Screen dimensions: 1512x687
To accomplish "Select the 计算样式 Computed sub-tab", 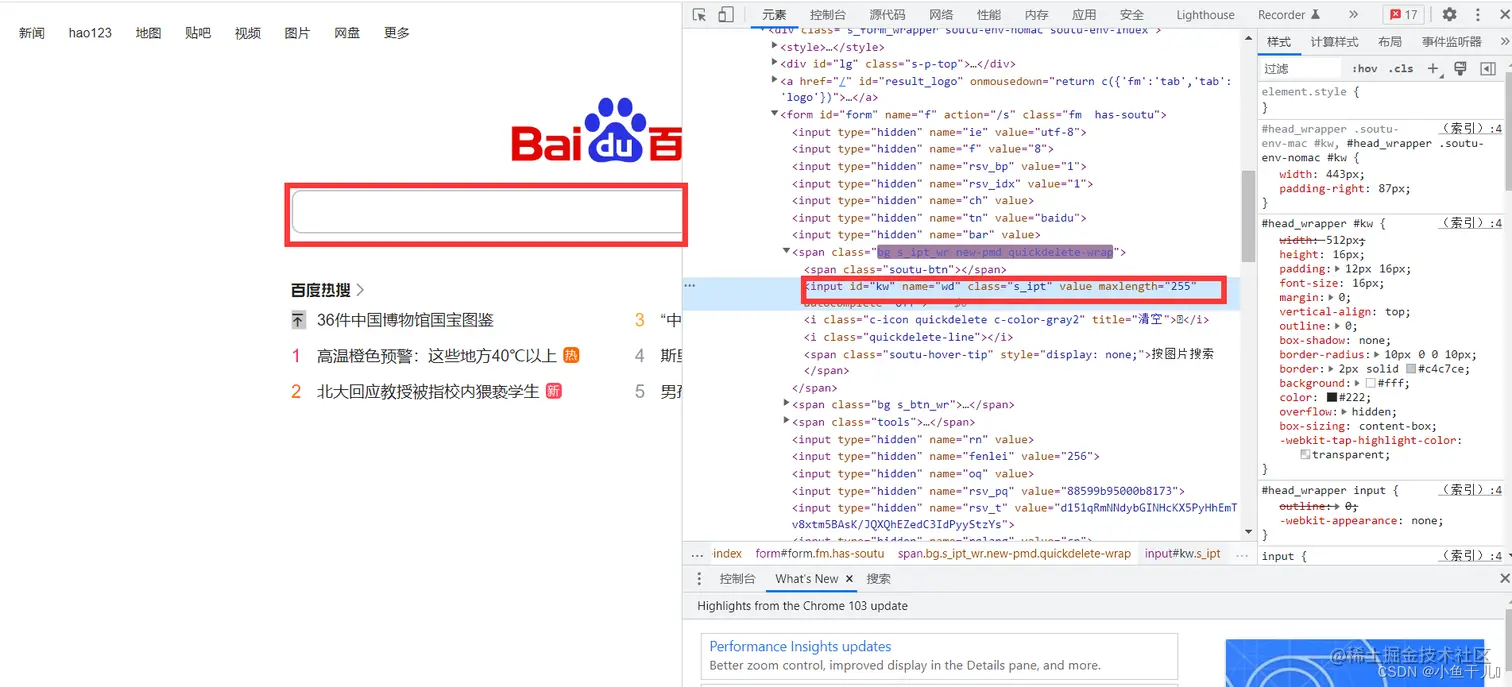I will 1334,42.
